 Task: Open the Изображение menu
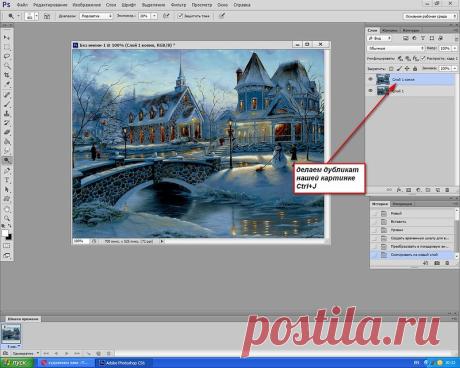(x=86, y=5)
